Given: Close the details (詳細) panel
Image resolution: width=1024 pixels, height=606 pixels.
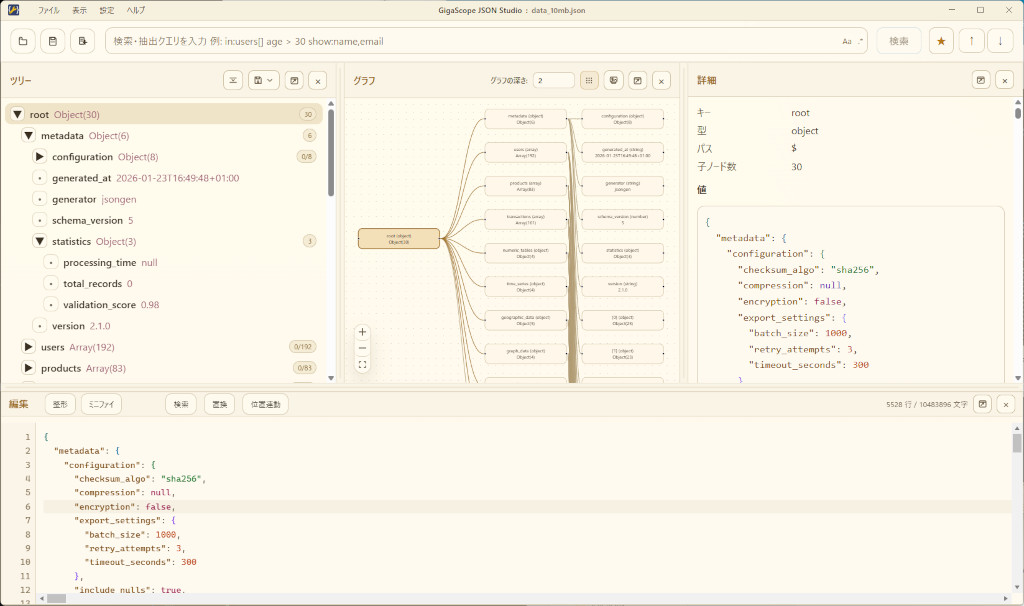Looking at the screenshot, I should (1005, 81).
